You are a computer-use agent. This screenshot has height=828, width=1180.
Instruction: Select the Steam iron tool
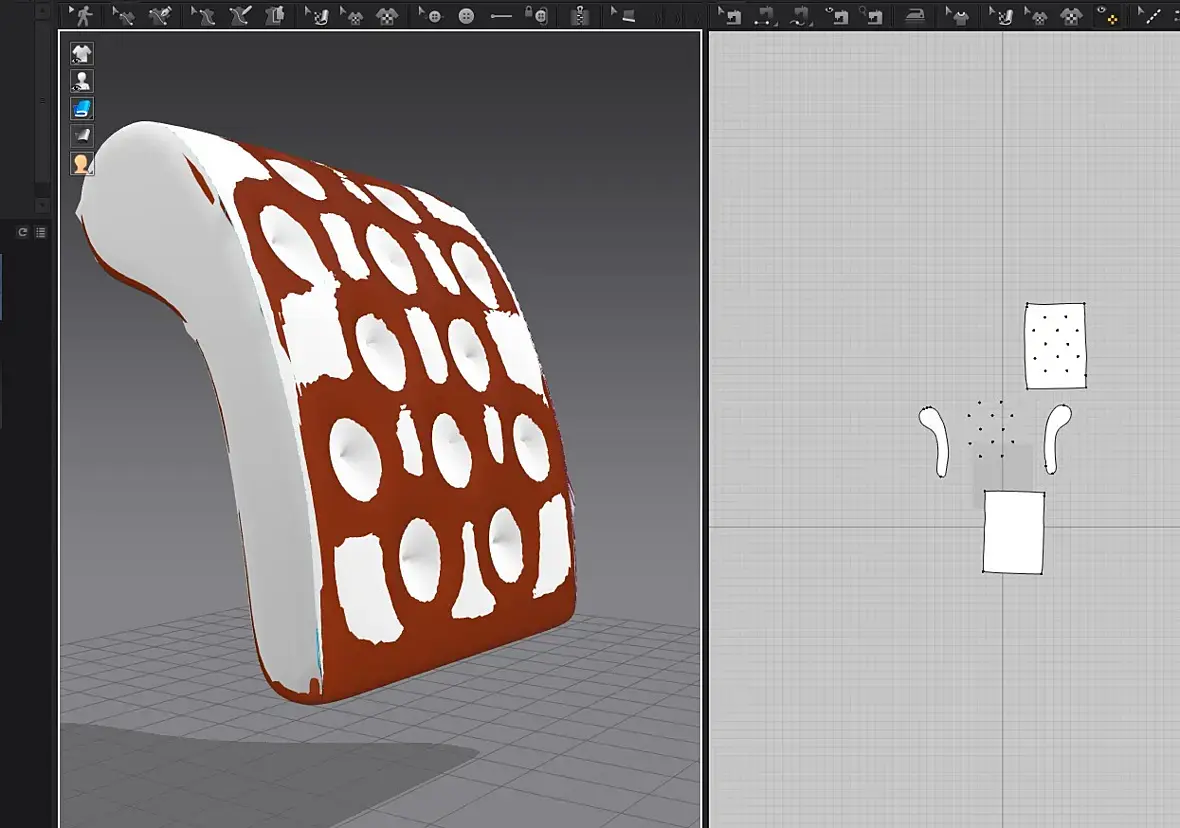pyautogui.click(x=915, y=15)
